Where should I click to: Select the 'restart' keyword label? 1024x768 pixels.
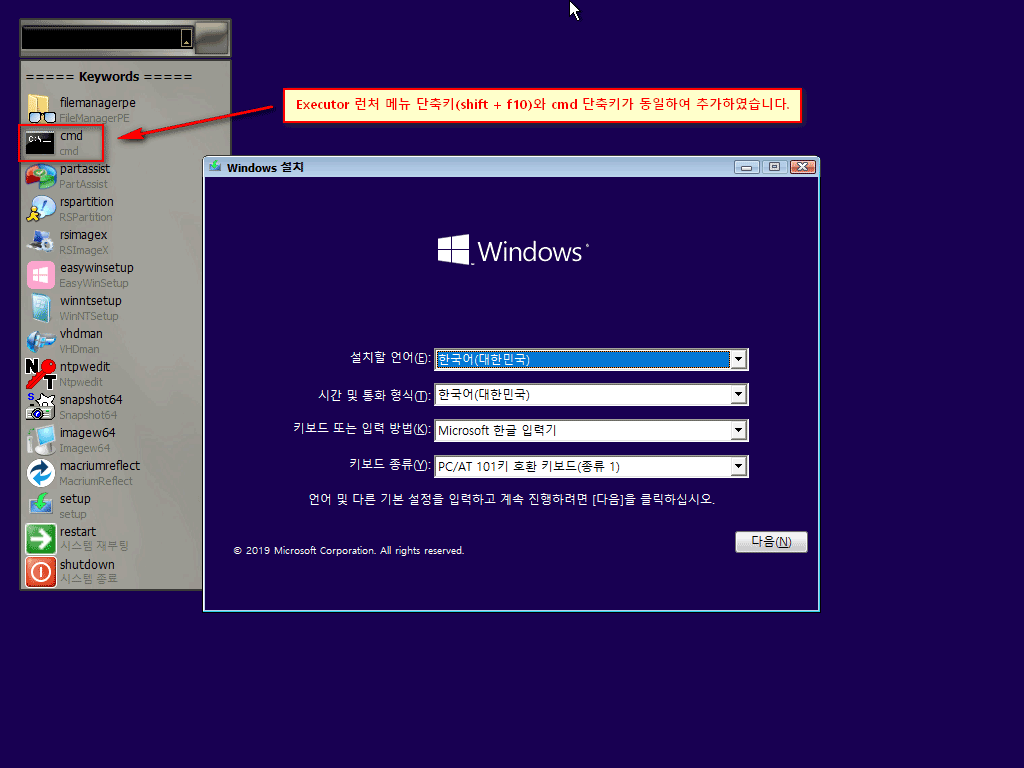[x=78, y=532]
